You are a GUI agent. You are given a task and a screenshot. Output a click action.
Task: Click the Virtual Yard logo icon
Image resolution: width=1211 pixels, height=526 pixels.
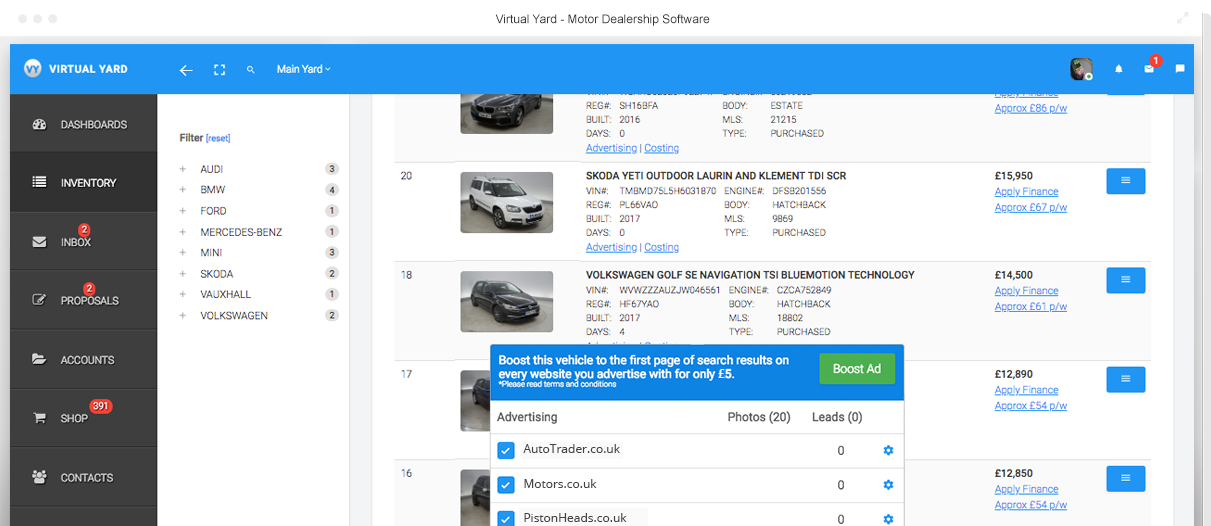click(x=32, y=69)
